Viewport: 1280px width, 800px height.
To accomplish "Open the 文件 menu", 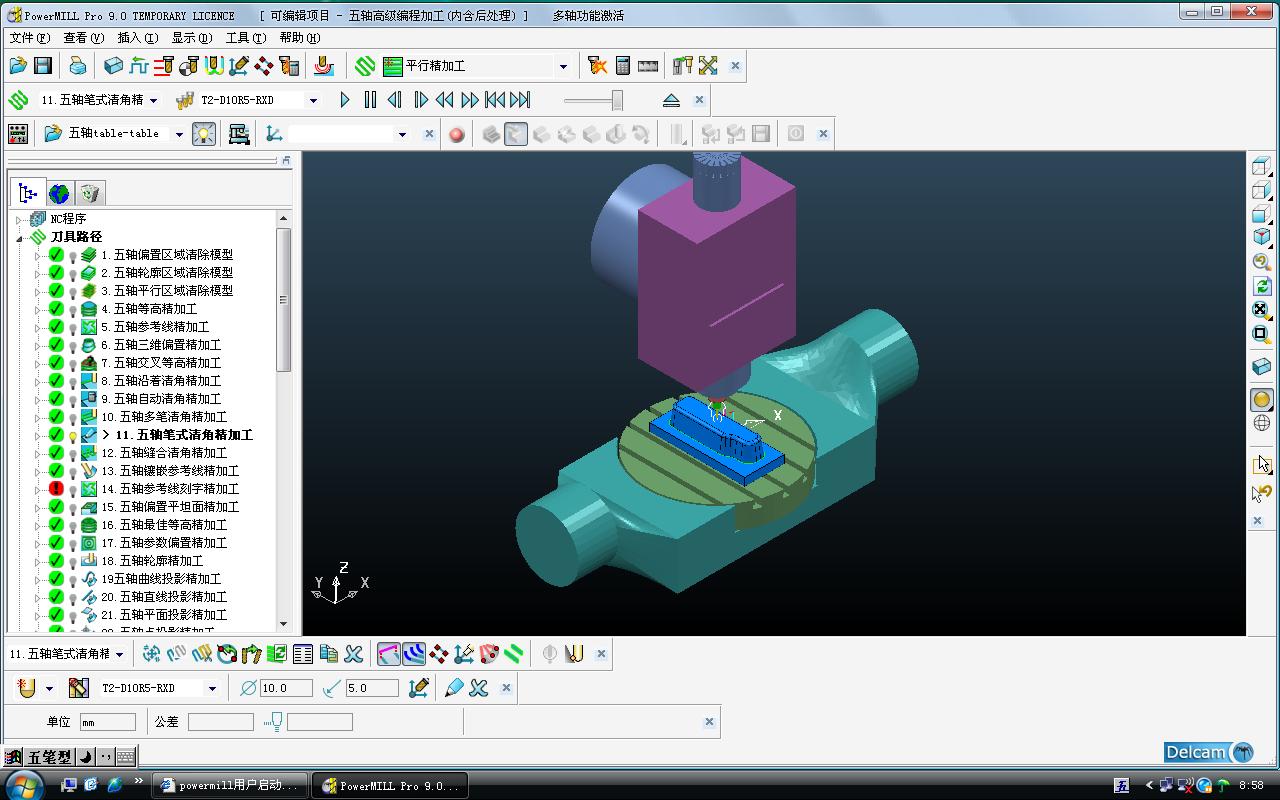I will [x=29, y=38].
